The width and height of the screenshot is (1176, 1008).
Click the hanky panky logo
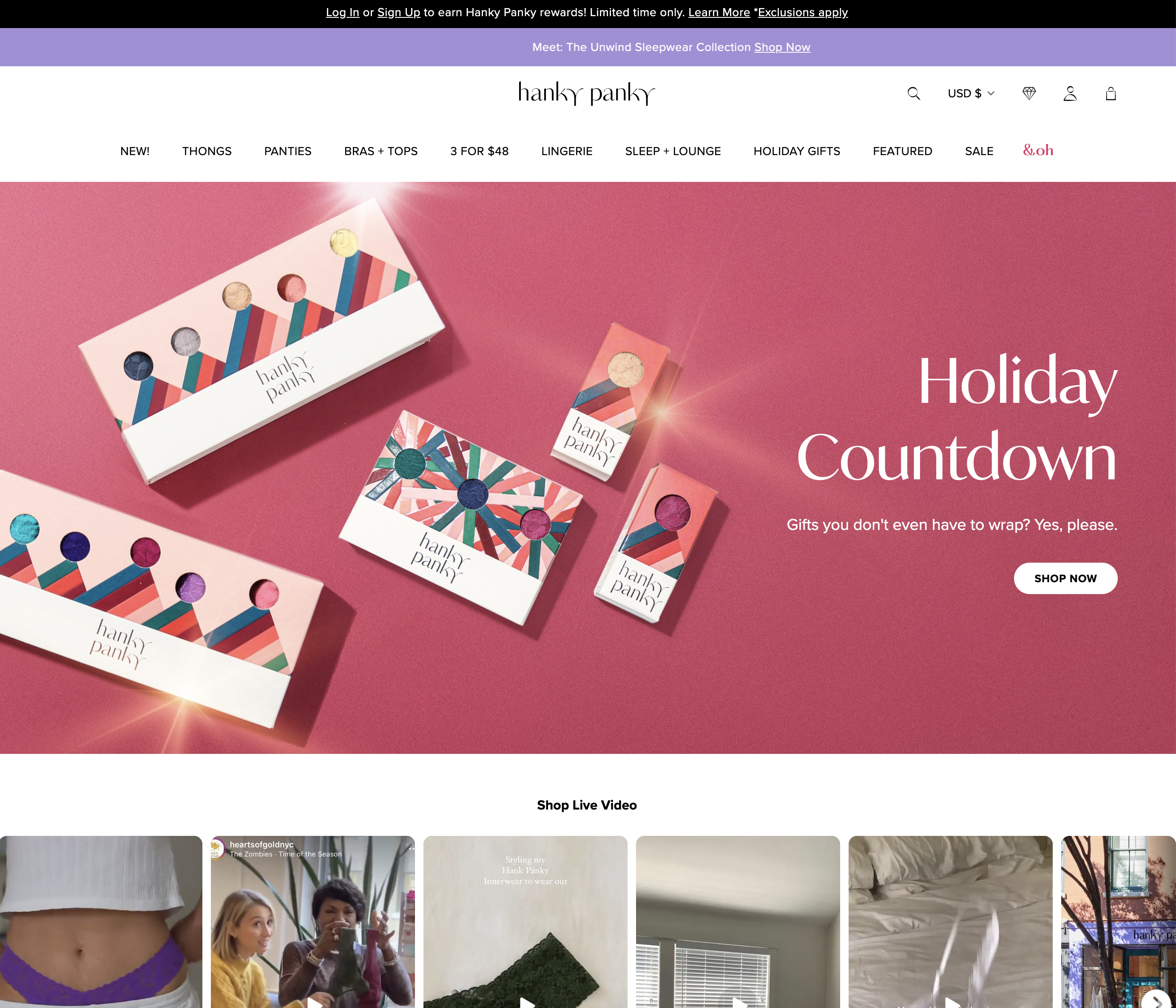click(587, 93)
